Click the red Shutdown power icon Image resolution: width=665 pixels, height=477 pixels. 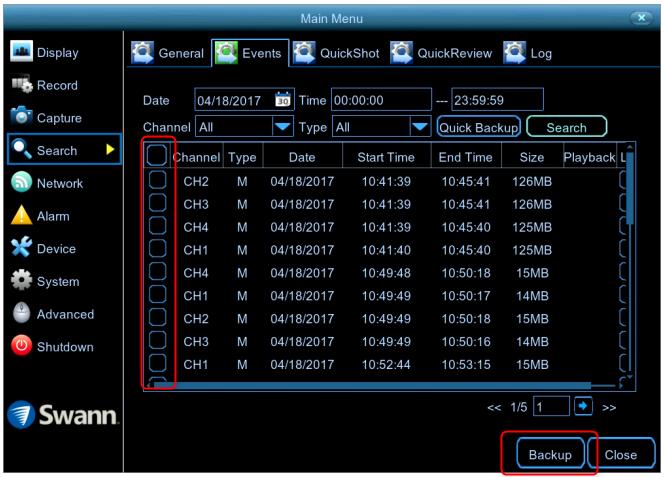click(x=20, y=347)
